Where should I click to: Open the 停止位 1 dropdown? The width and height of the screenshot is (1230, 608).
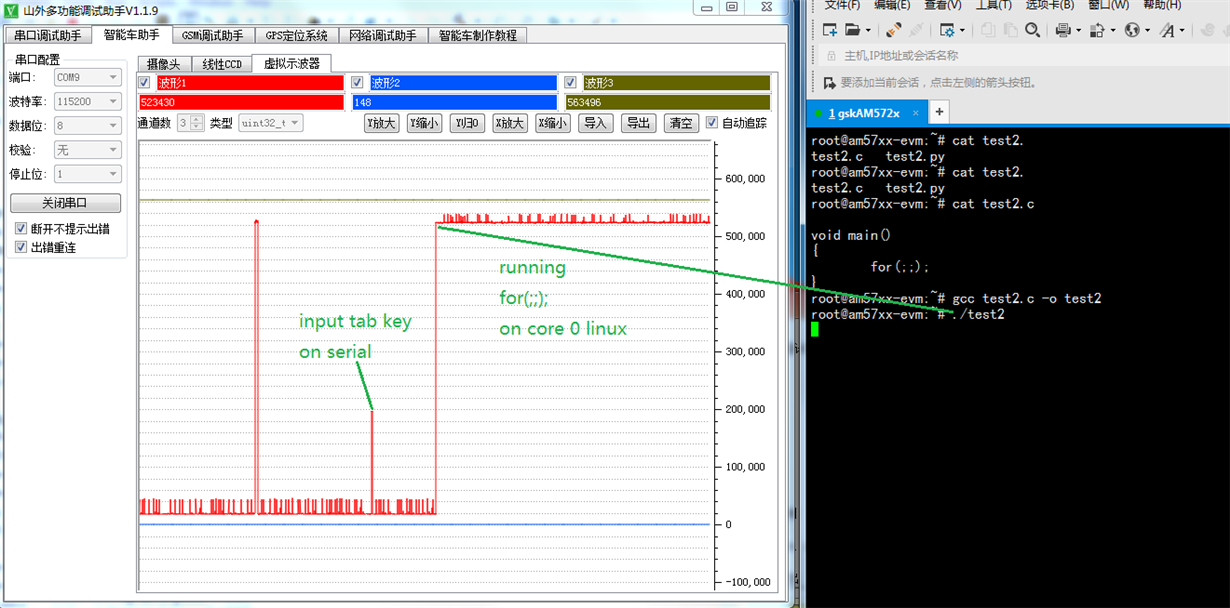[x=88, y=173]
